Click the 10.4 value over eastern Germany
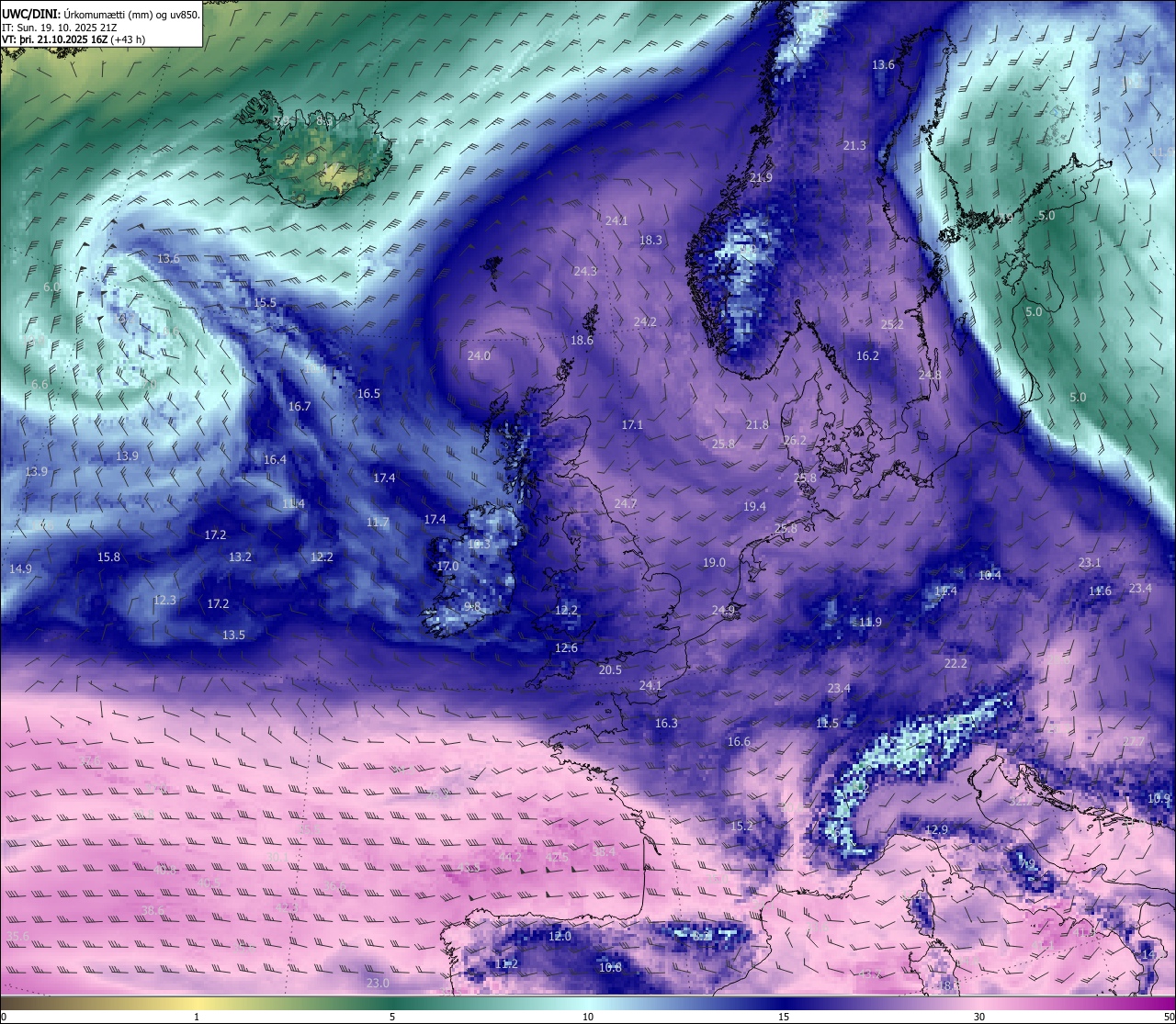Viewport: 1176px width, 1024px height. (989, 575)
